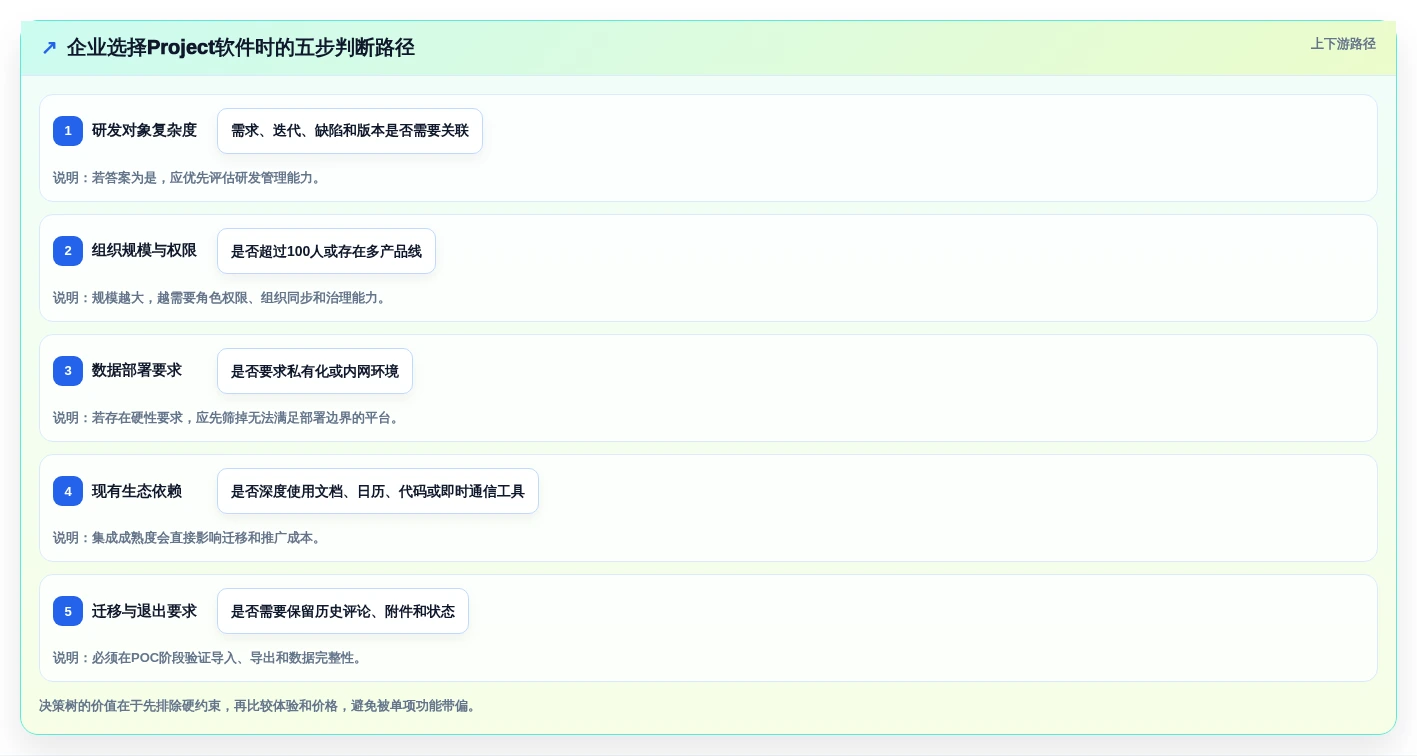Click the 是否超过100人或存在多产品线 chip

coord(326,251)
